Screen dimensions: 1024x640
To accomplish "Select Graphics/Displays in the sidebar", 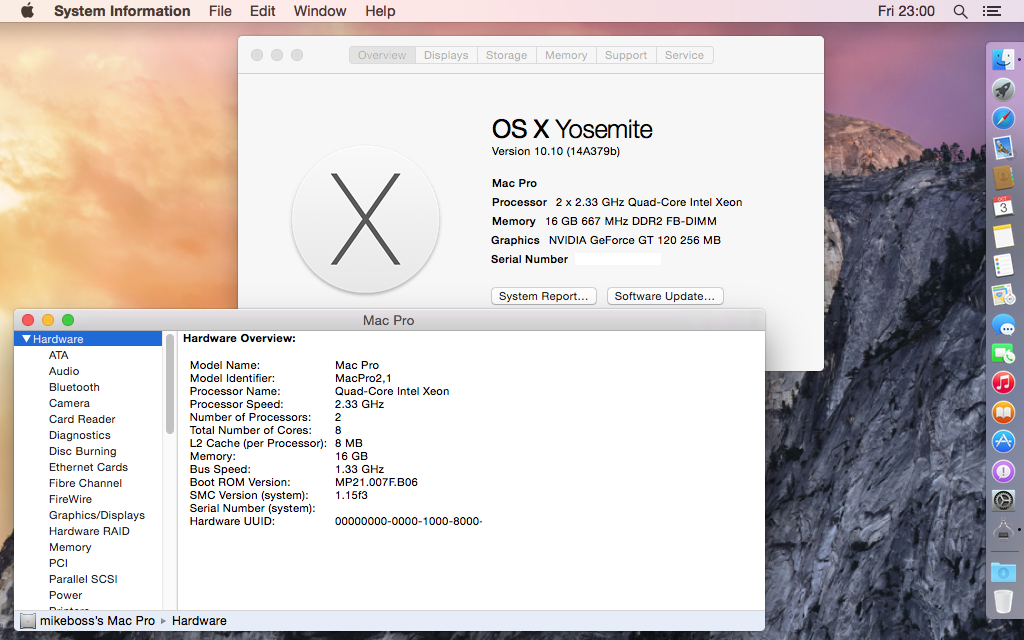I will click(x=97, y=515).
